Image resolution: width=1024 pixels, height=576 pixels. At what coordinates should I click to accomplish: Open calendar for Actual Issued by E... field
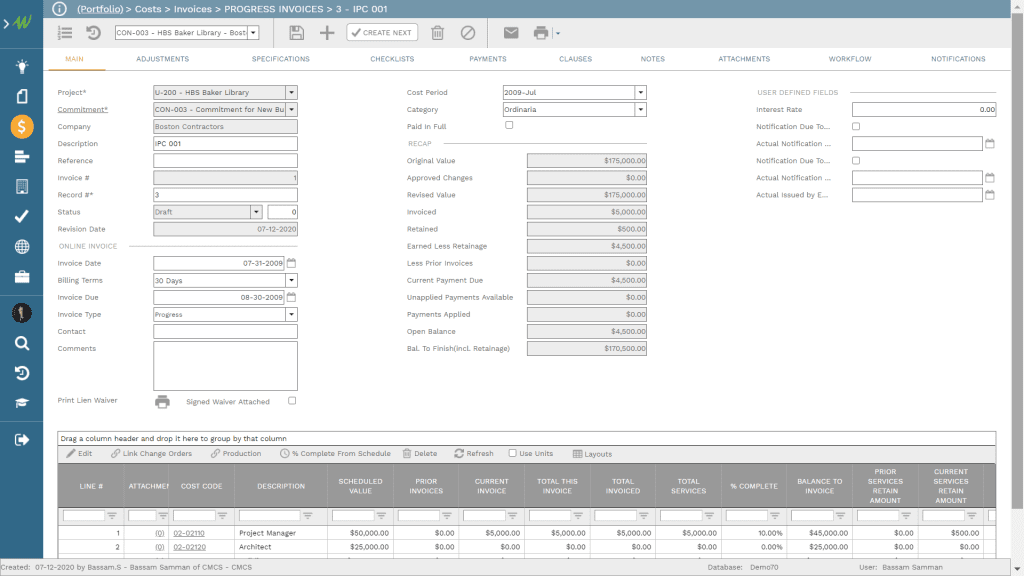click(989, 195)
